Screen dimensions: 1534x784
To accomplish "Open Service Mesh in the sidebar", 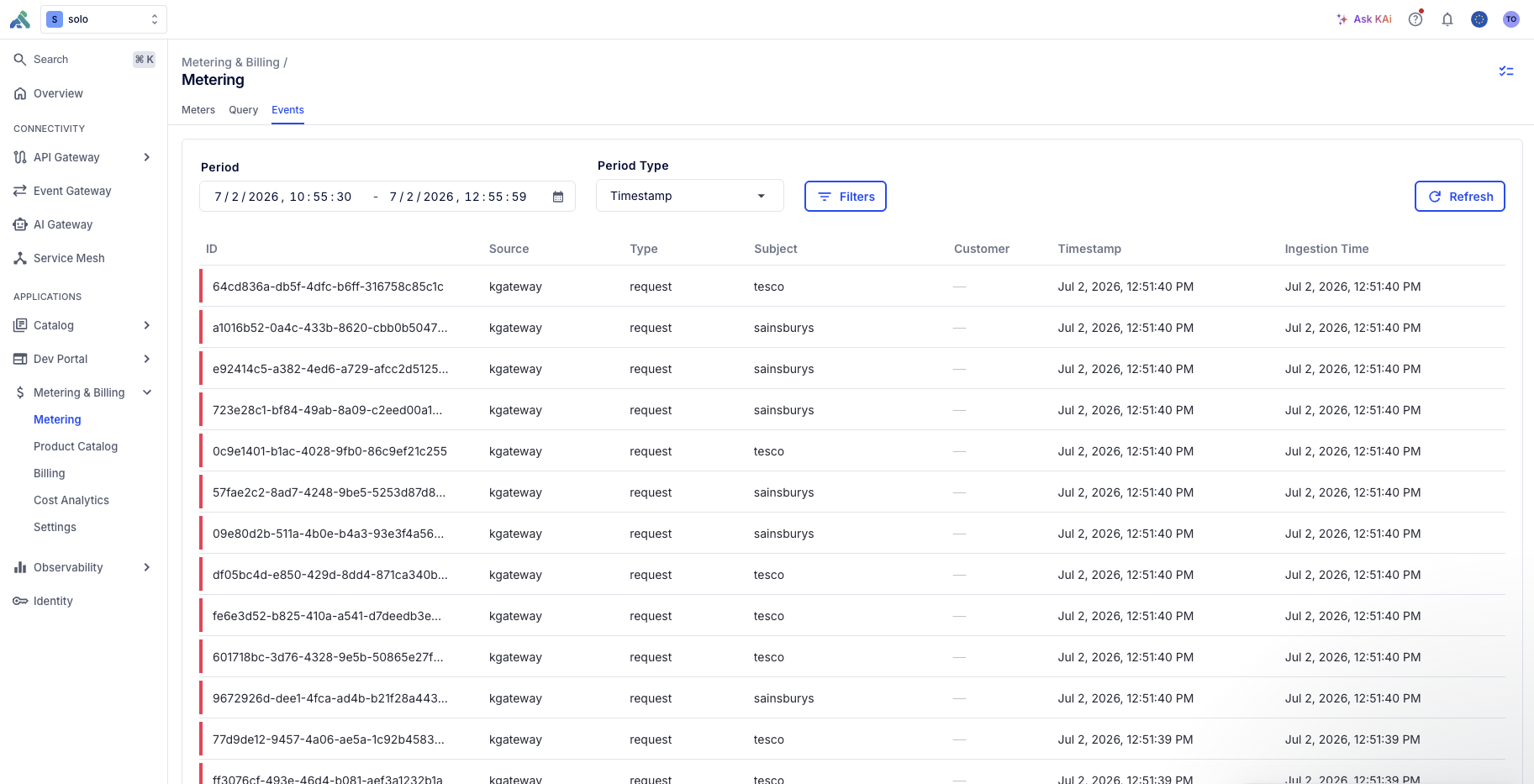I will [x=69, y=258].
